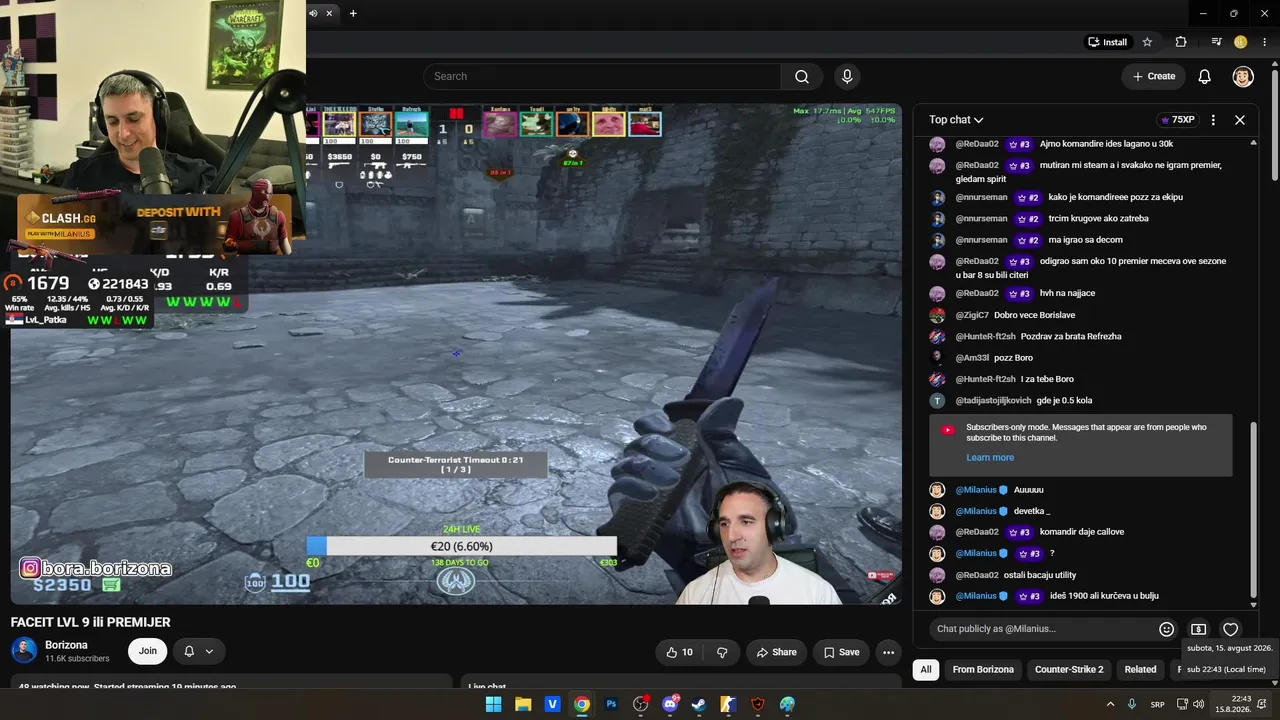Switch the SRP keyboard language indicator
Screen dimensions: 1280x720
click(1157, 704)
